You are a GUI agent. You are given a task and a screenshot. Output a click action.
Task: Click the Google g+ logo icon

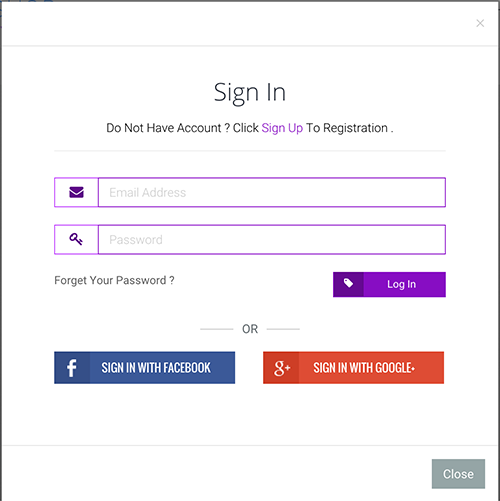pos(282,368)
